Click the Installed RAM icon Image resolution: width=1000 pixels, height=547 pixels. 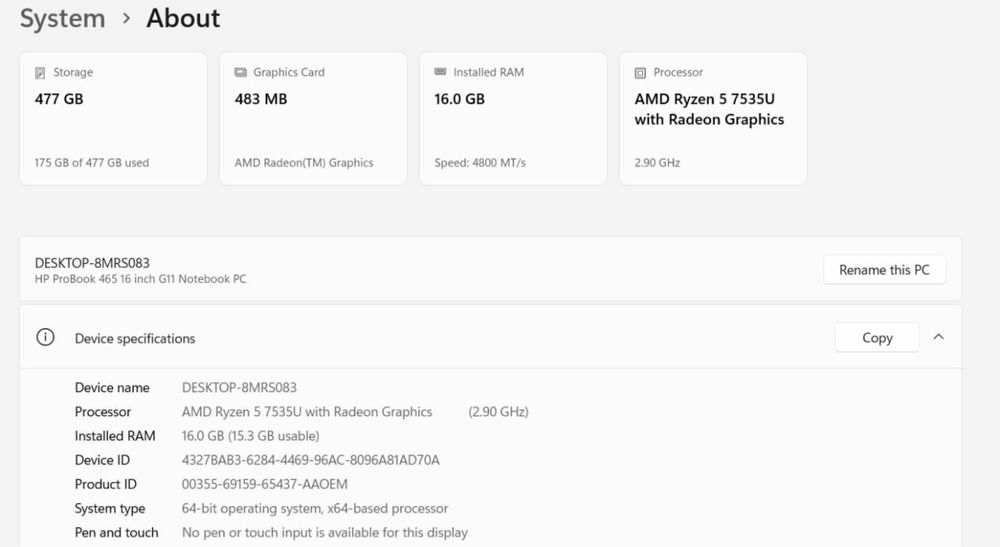440,73
